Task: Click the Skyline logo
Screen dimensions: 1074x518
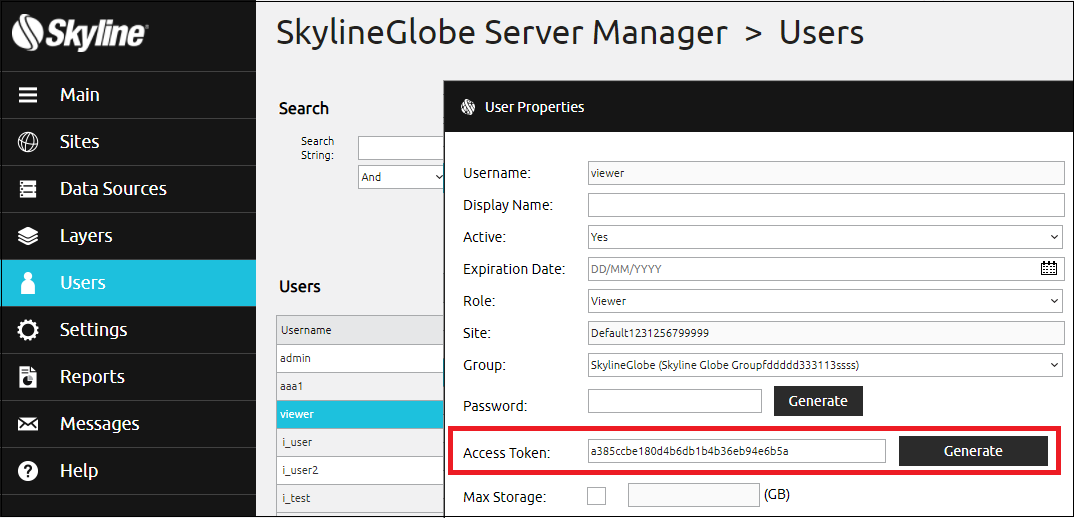Action: point(79,32)
